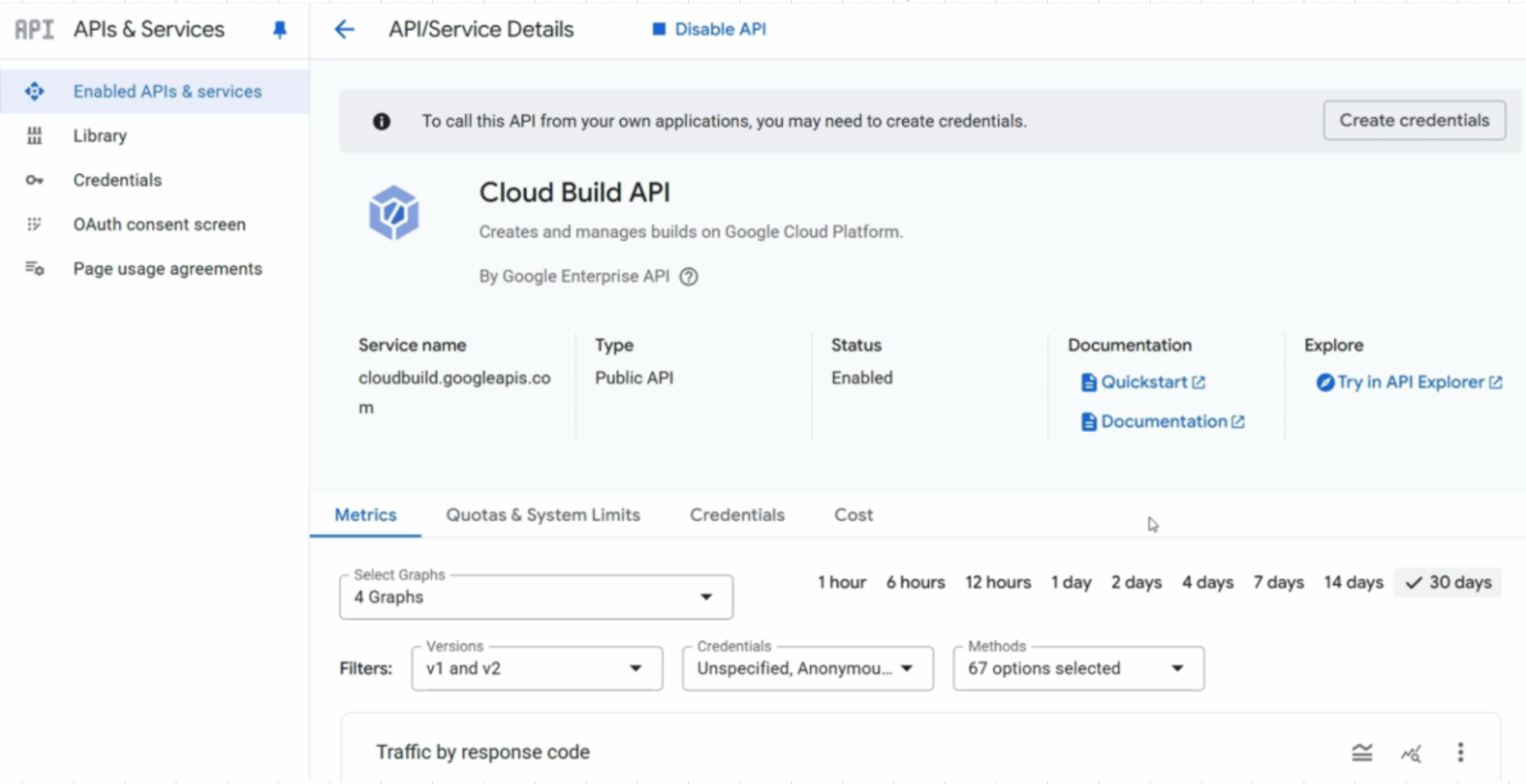Click Create credentials button
1526x784 pixels.
(1414, 121)
